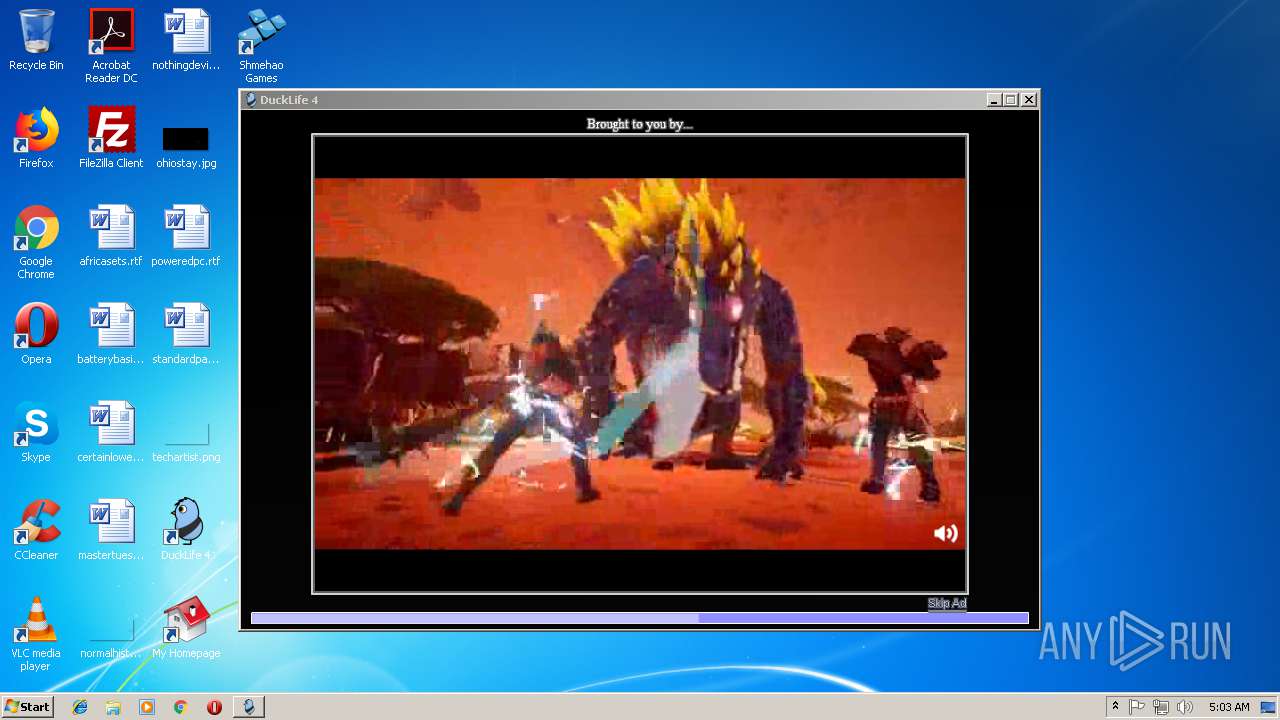The image size is (1280, 720).
Task: Open Chrome from the taskbar
Action: coord(180,707)
